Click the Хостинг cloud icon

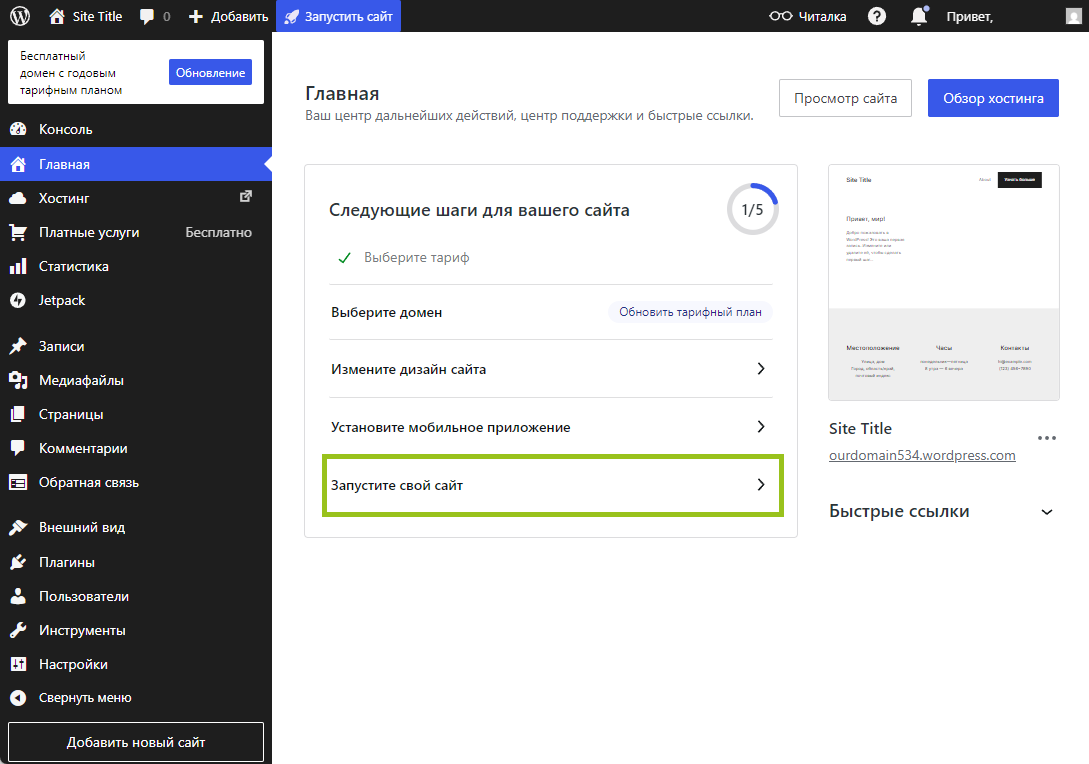[18, 198]
